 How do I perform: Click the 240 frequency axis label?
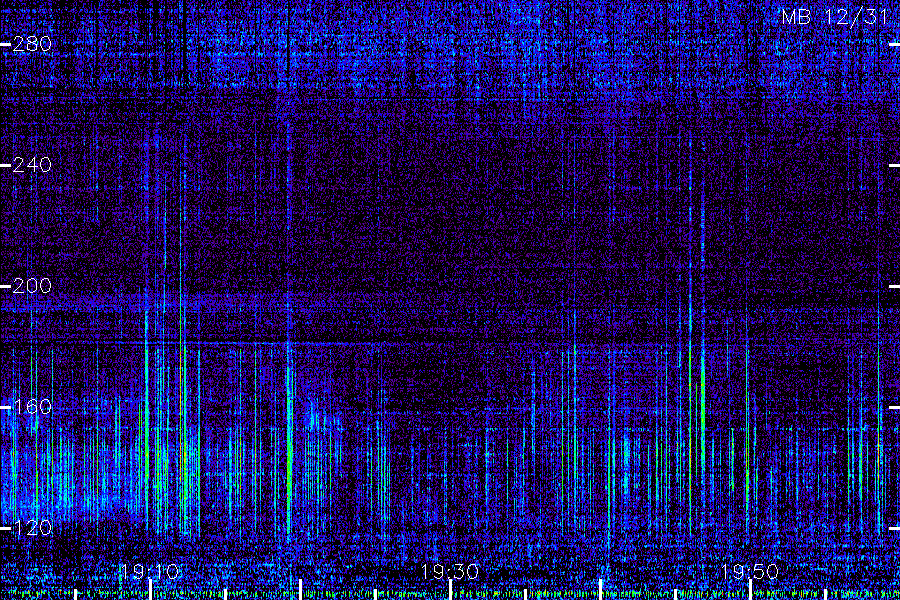click(x=32, y=165)
